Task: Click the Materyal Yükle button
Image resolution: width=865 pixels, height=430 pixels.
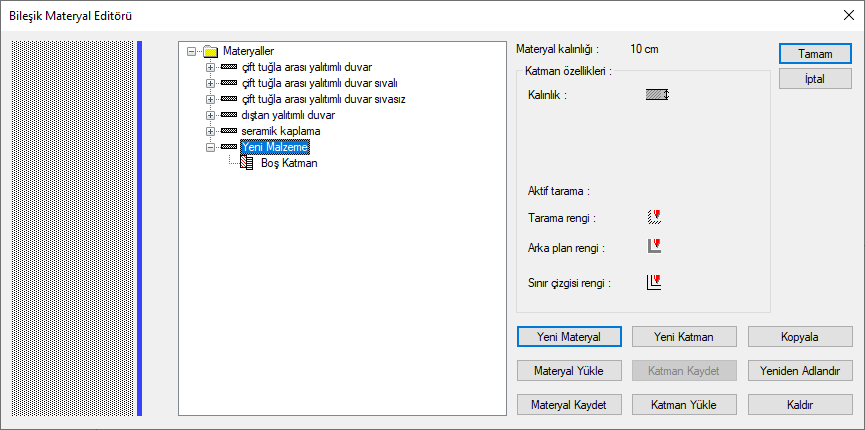Action: pyautogui.click(x=569, y=371)
